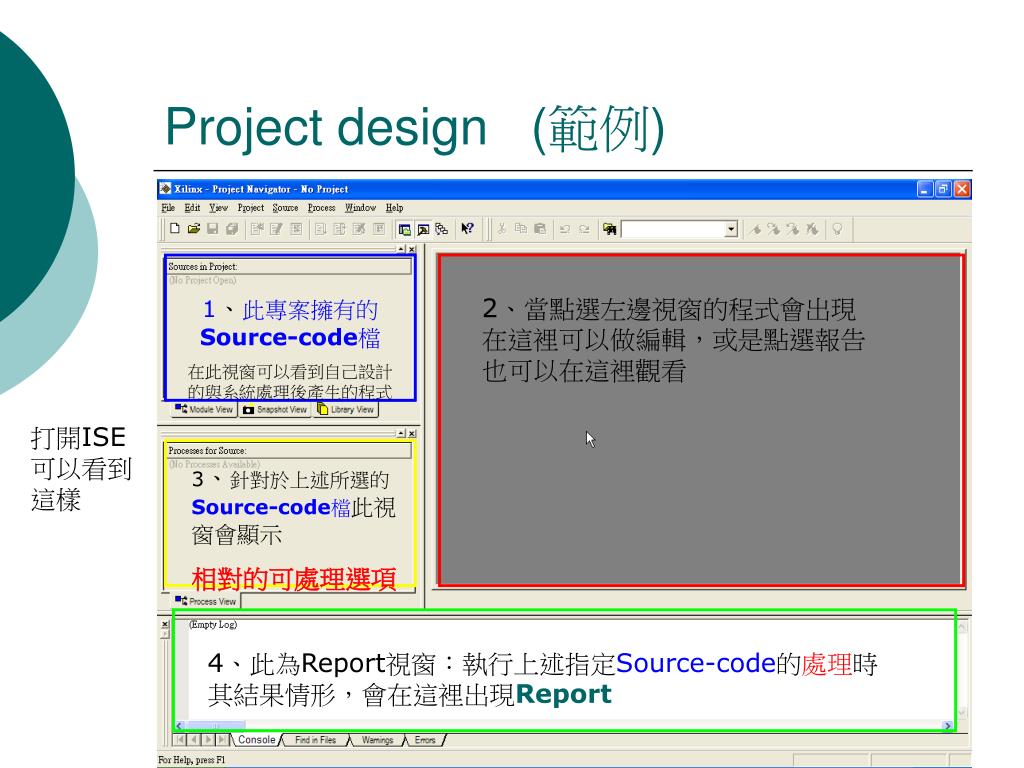Viewport: 1024px width, 768px height.
Task: Select the Warnings tab
Action: (x=377, y=740)
